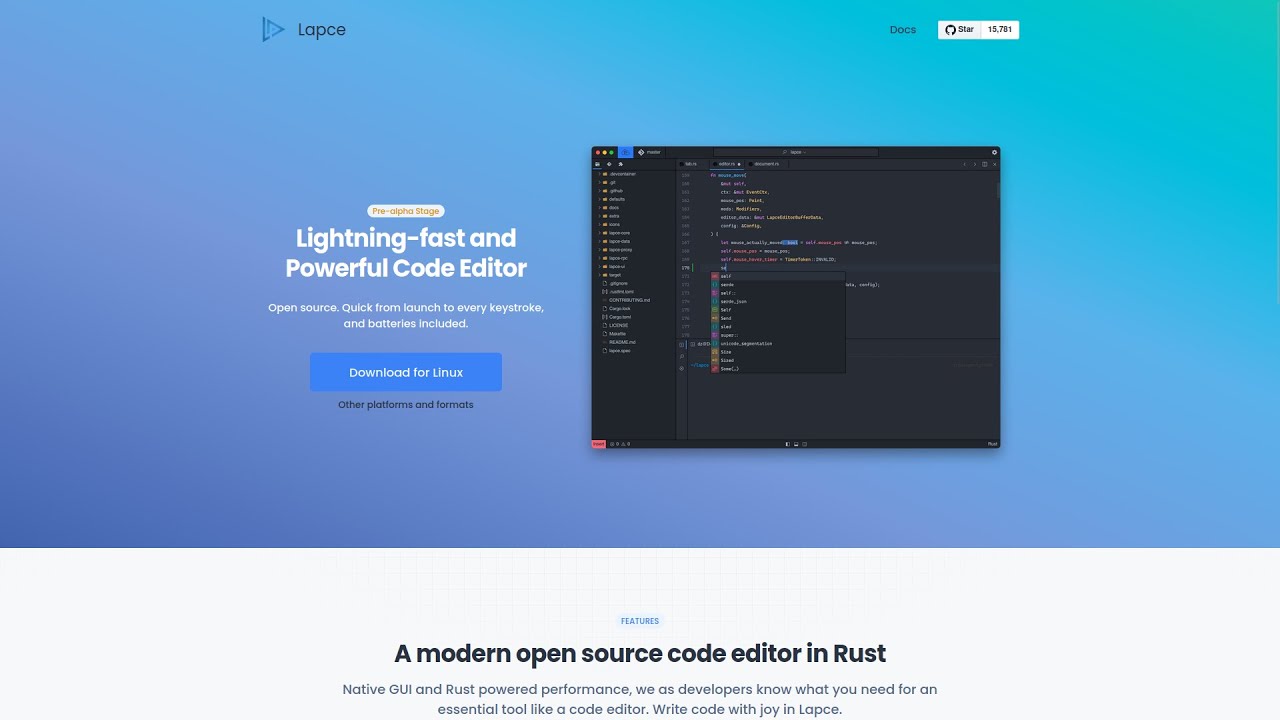Click the warnings count icon in status bar
The height and width of the screenshot is (720, 1280).
point(623,444)
